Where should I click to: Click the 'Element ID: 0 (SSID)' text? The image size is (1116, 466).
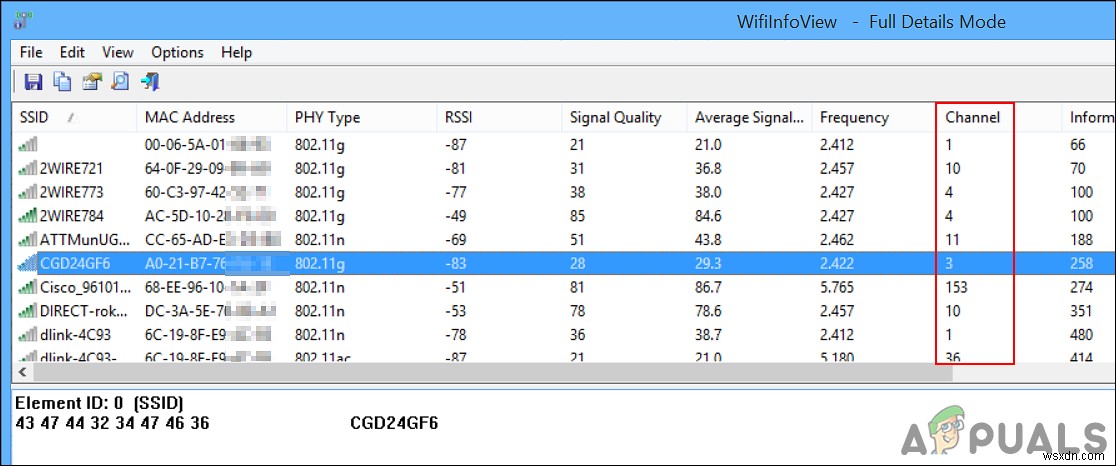coord(100,403)
